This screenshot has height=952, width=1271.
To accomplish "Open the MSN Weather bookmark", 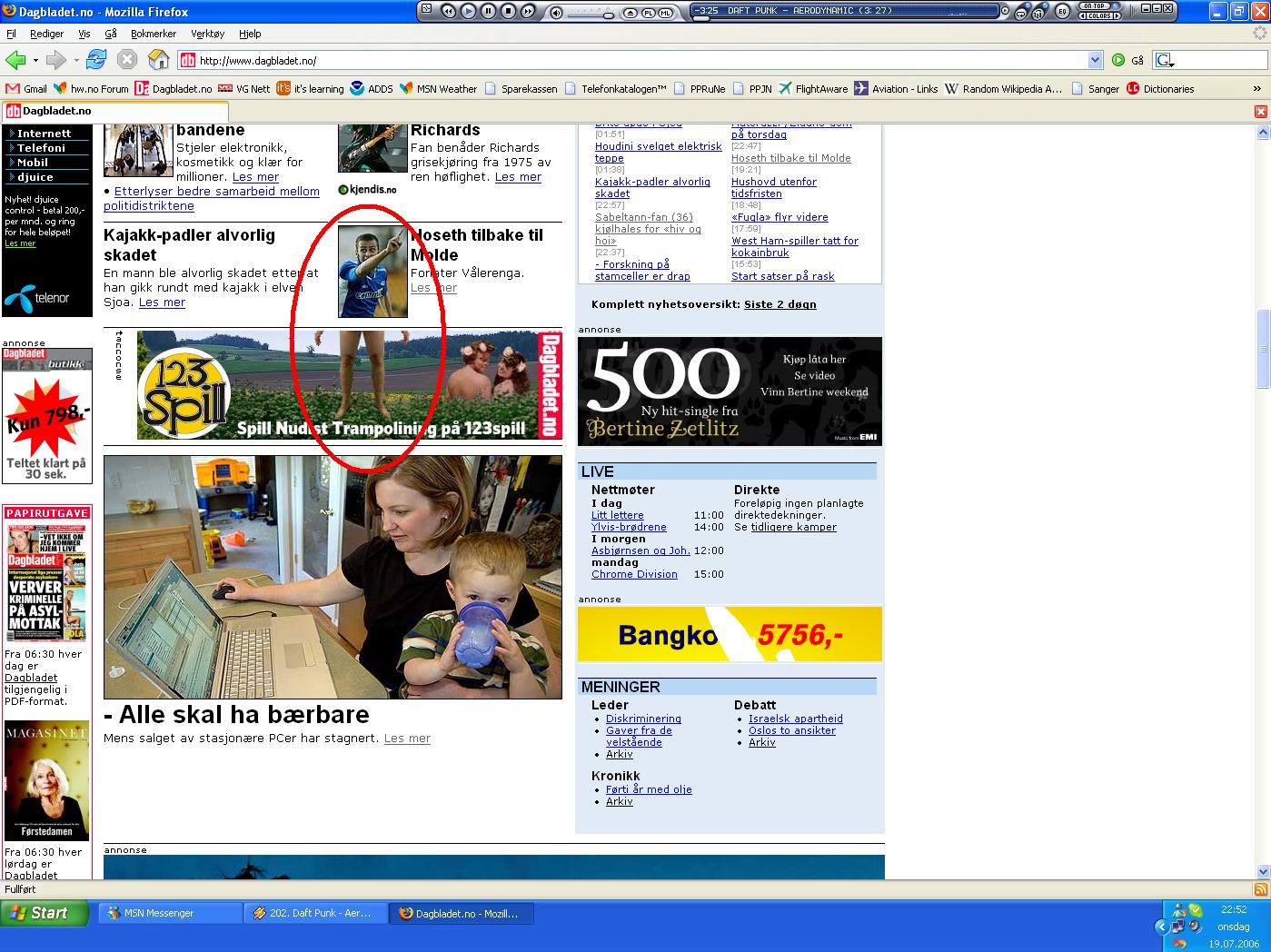I will click(x=438, y=89).
